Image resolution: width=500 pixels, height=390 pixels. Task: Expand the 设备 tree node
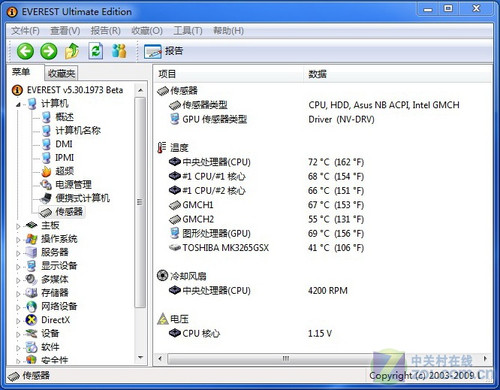18,334
